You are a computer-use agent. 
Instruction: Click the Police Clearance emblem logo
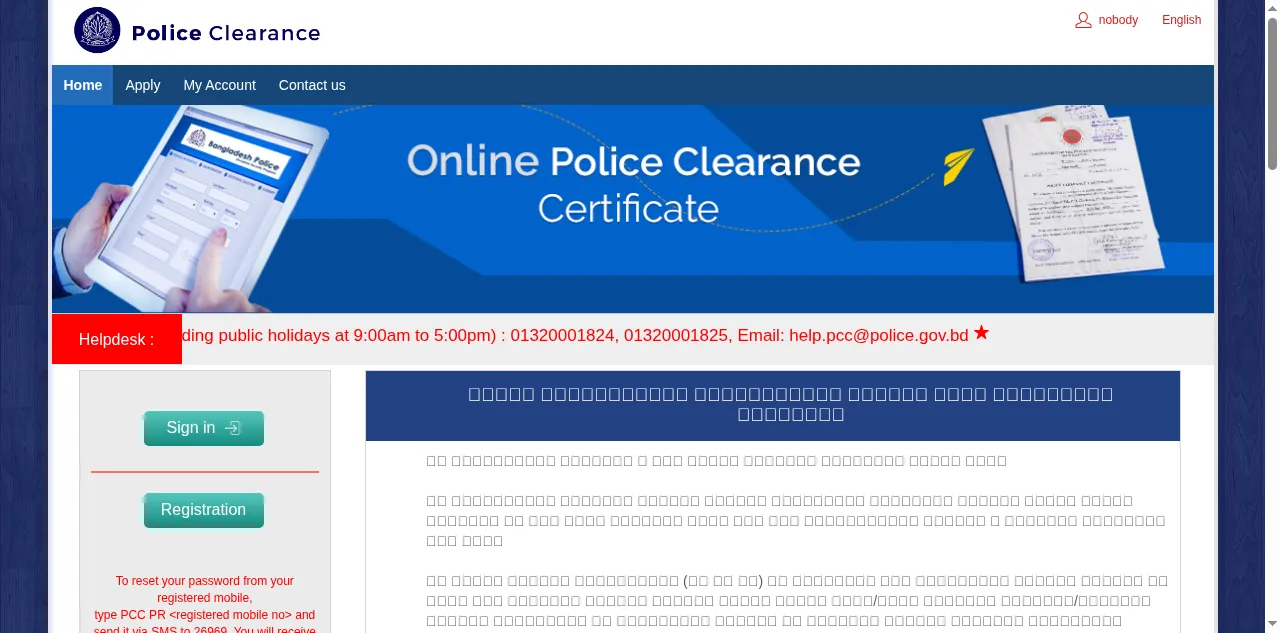pos(97,31)
